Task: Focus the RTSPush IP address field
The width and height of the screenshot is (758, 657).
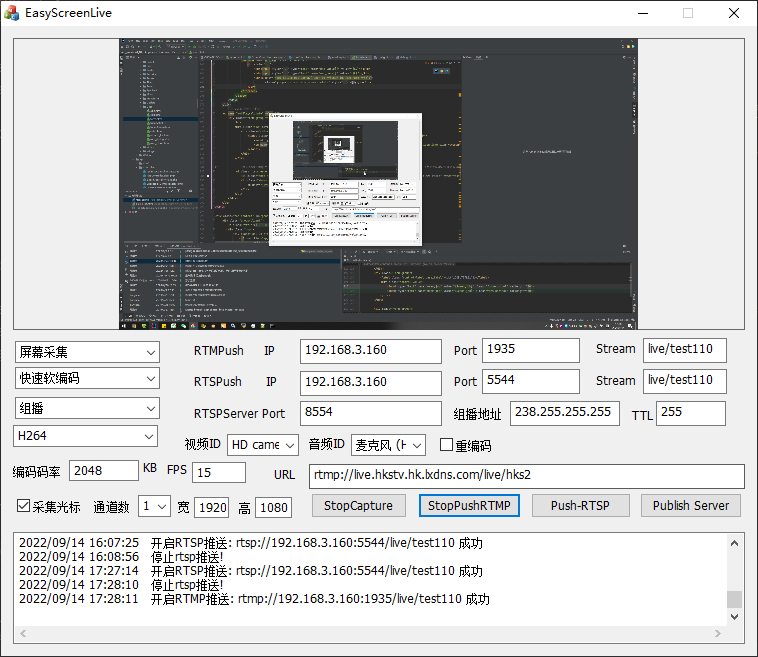Action: coord(371,383)
